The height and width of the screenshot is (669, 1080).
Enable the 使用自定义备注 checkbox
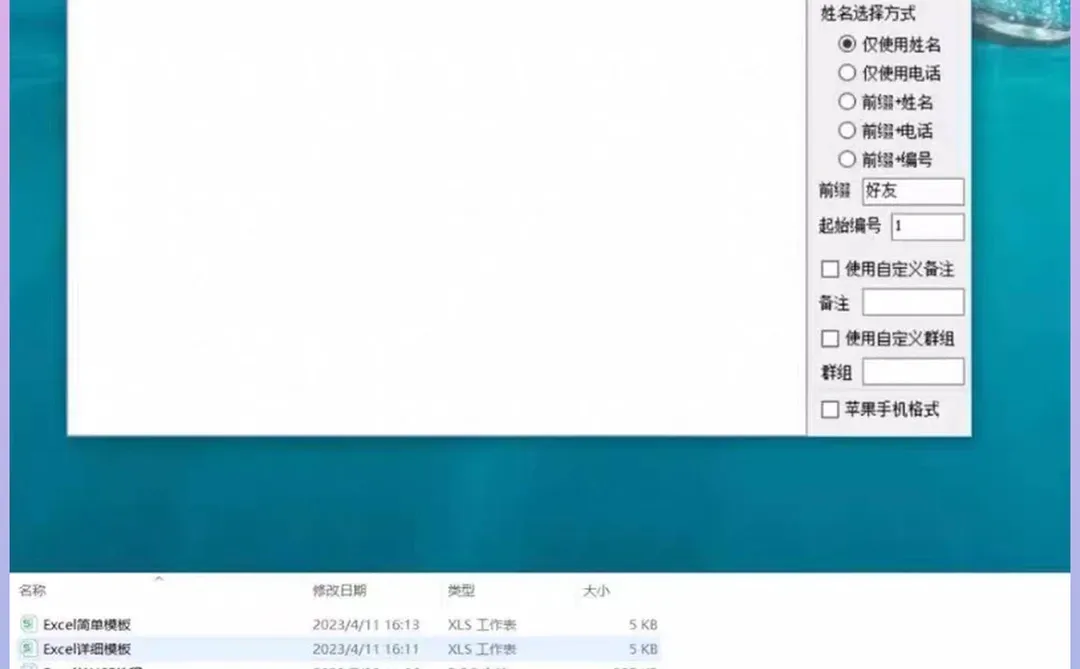click(x=829, y=268)
